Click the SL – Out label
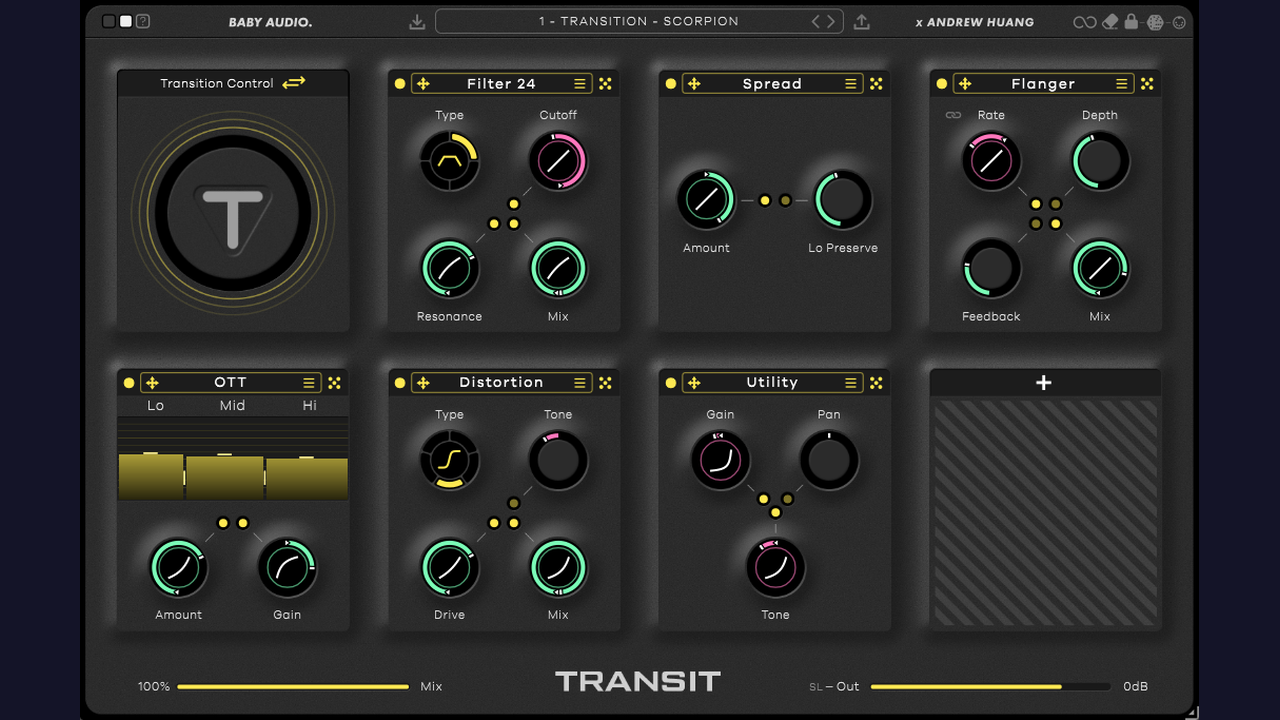1280x720 pixels. click(834, 687)
